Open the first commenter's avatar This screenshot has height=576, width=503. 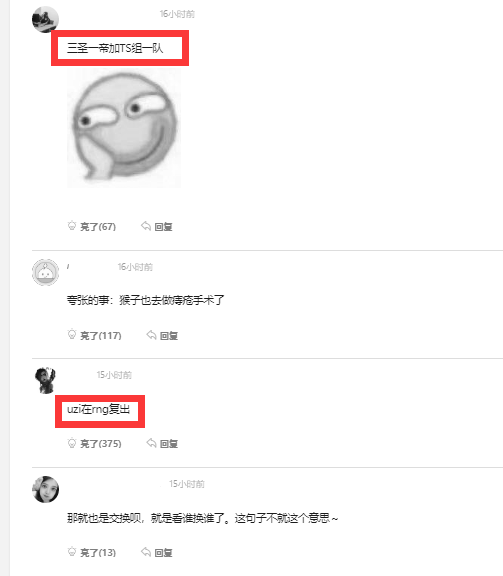point(45,19)
